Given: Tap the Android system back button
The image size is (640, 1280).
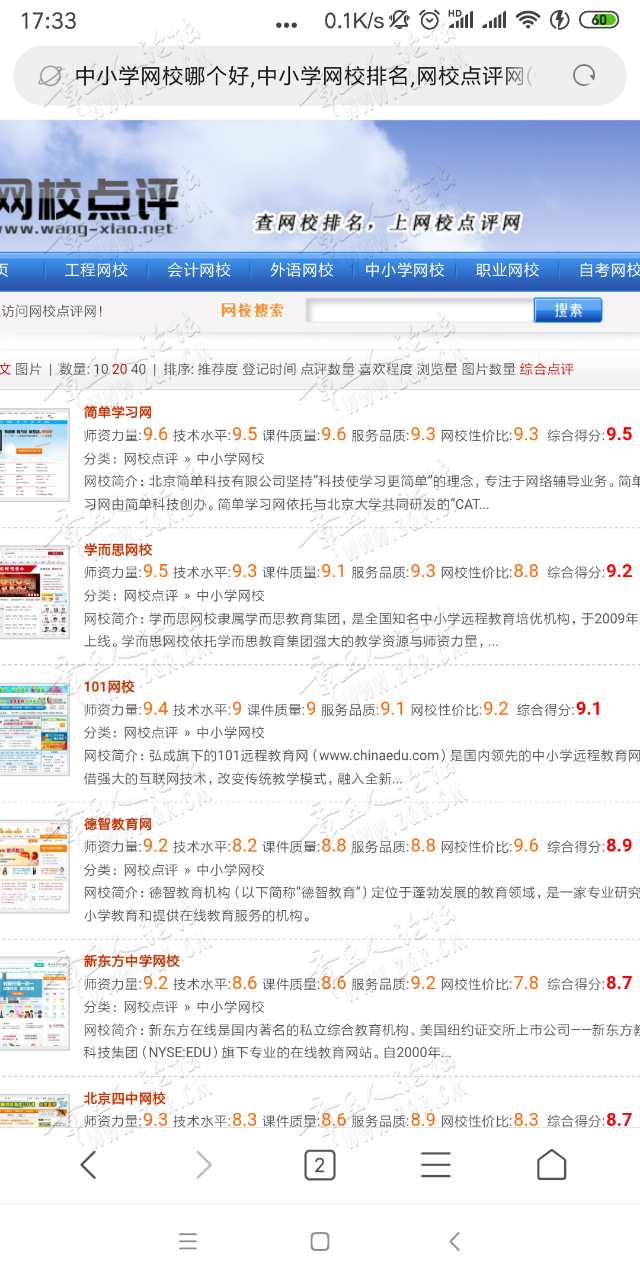Looking at the screenshot, I should [x=454, y=1241].
